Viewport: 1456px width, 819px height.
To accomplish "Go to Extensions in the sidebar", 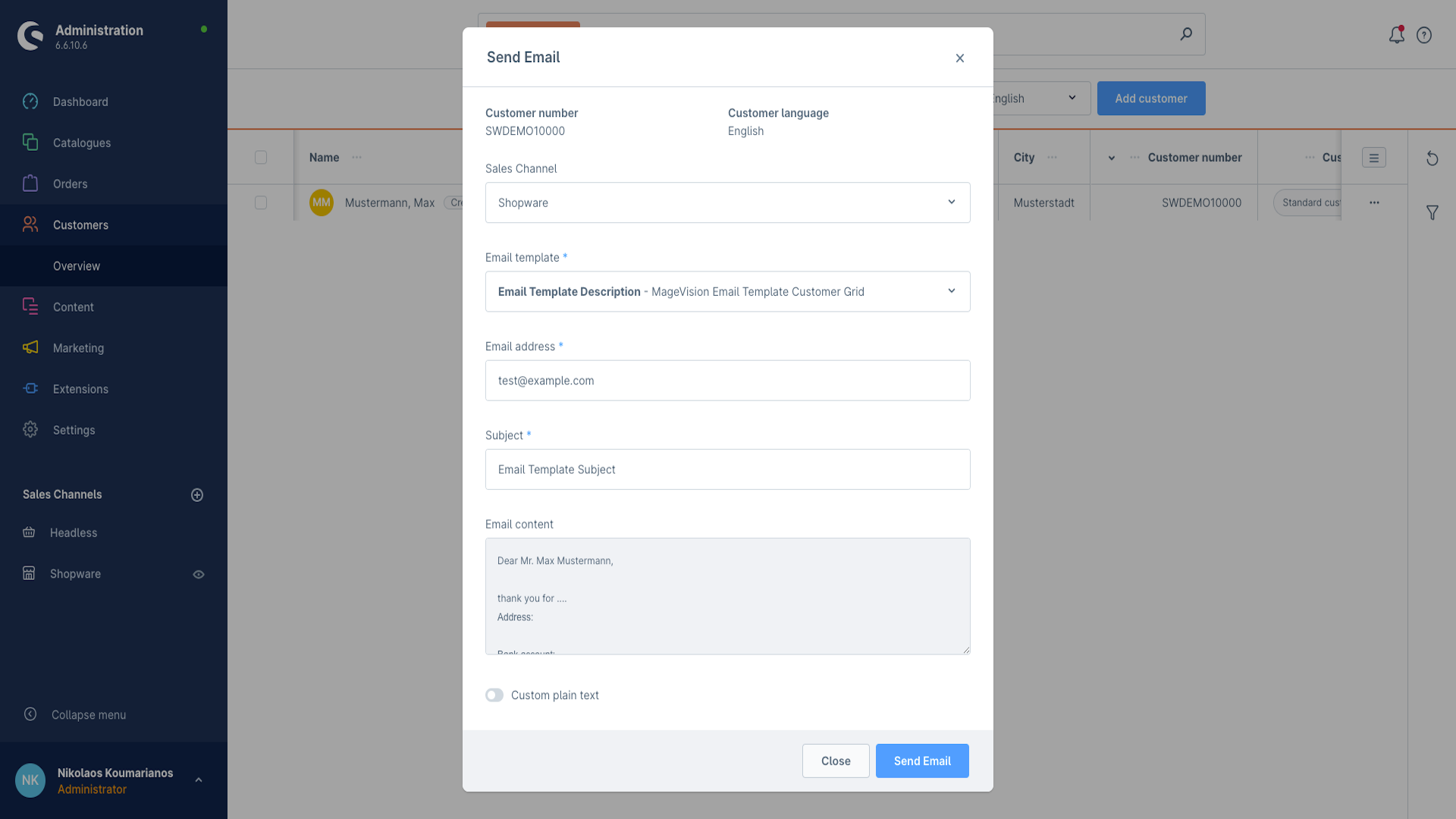I will pos(80,389).
